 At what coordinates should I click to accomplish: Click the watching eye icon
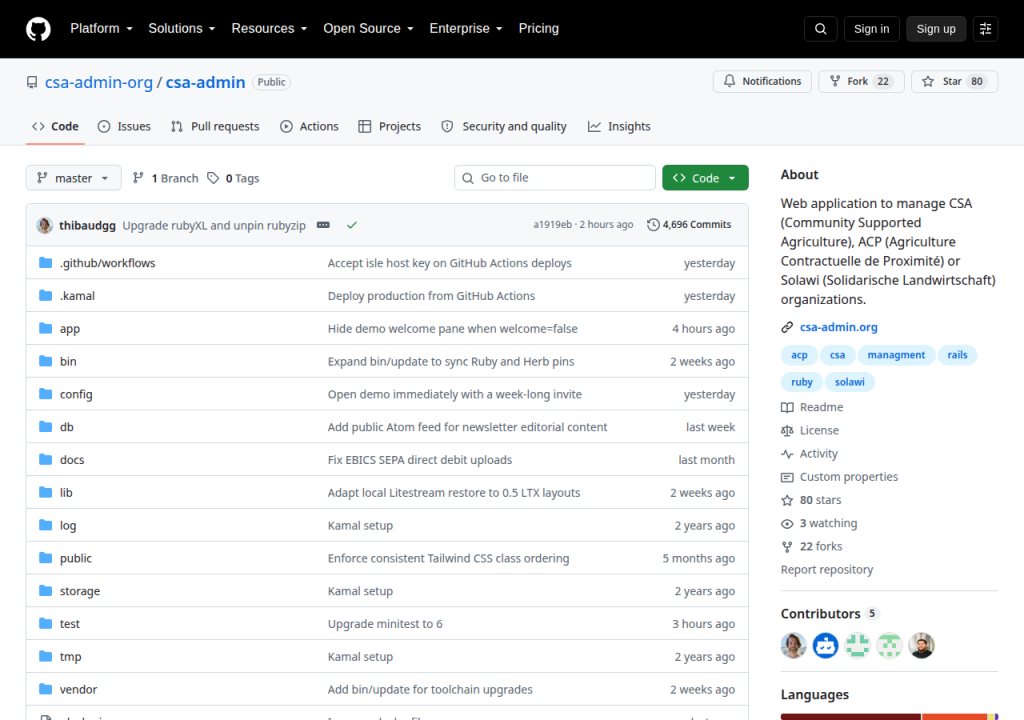click(787, 524)
